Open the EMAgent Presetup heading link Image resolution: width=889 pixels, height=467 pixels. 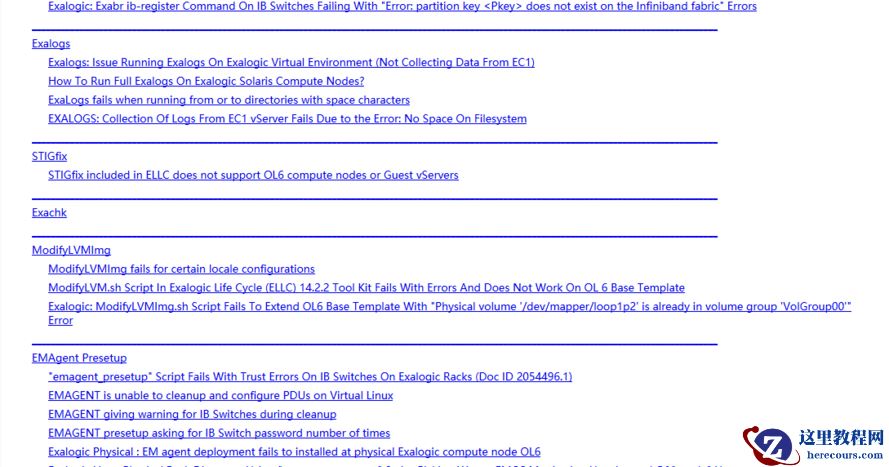click(x=79, y=358)
